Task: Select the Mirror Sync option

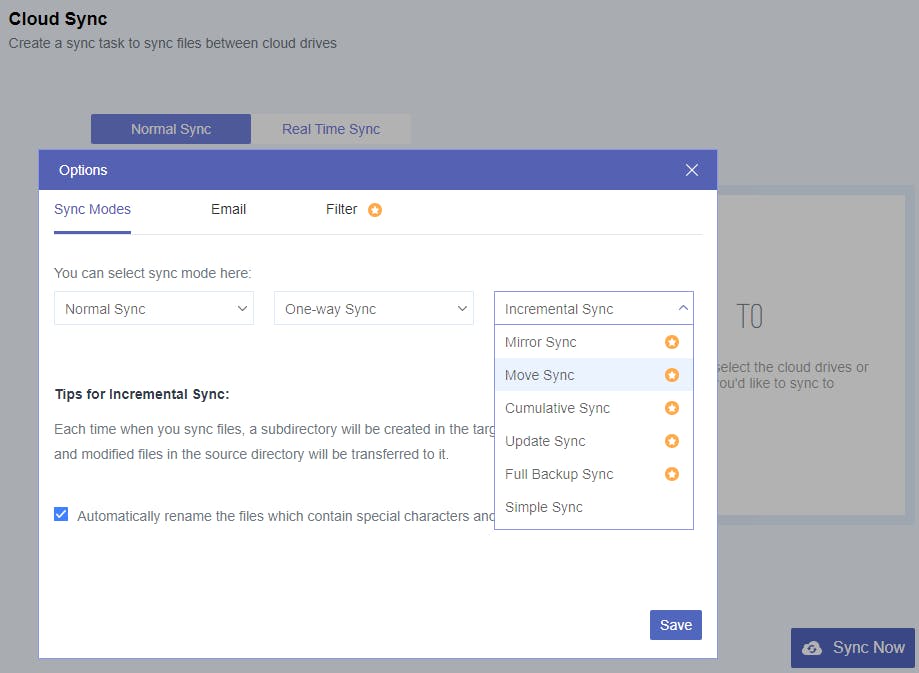Action: pos(541,342)
